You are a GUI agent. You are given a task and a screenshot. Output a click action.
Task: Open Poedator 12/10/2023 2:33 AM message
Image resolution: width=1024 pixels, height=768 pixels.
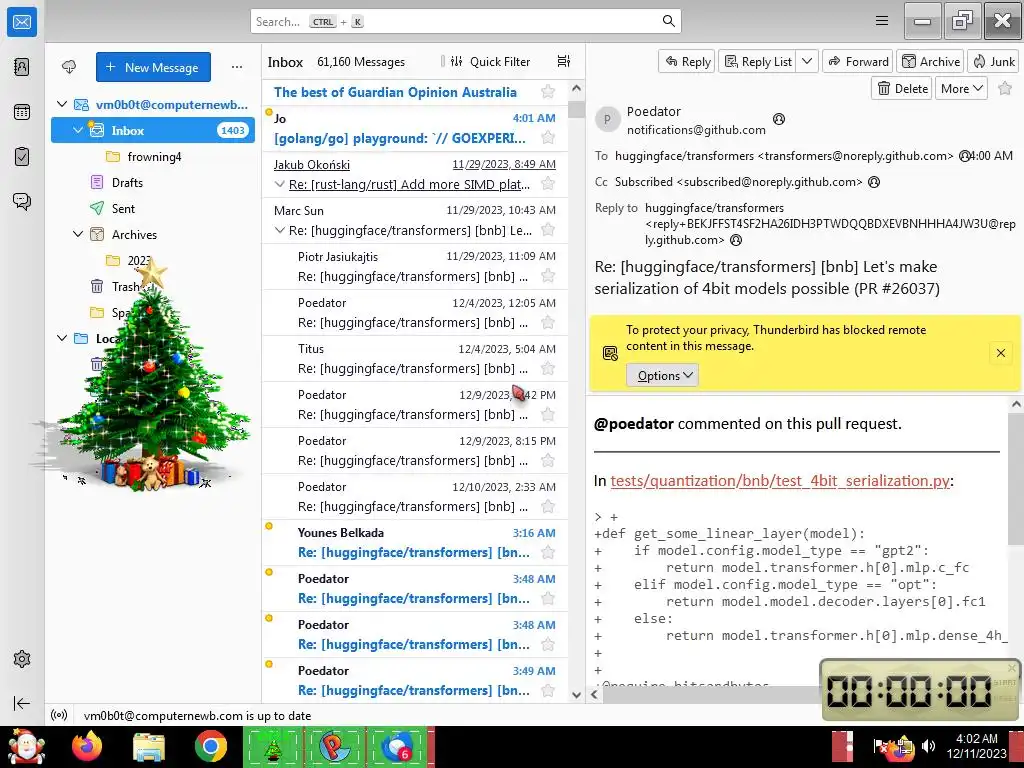(415, 497)
